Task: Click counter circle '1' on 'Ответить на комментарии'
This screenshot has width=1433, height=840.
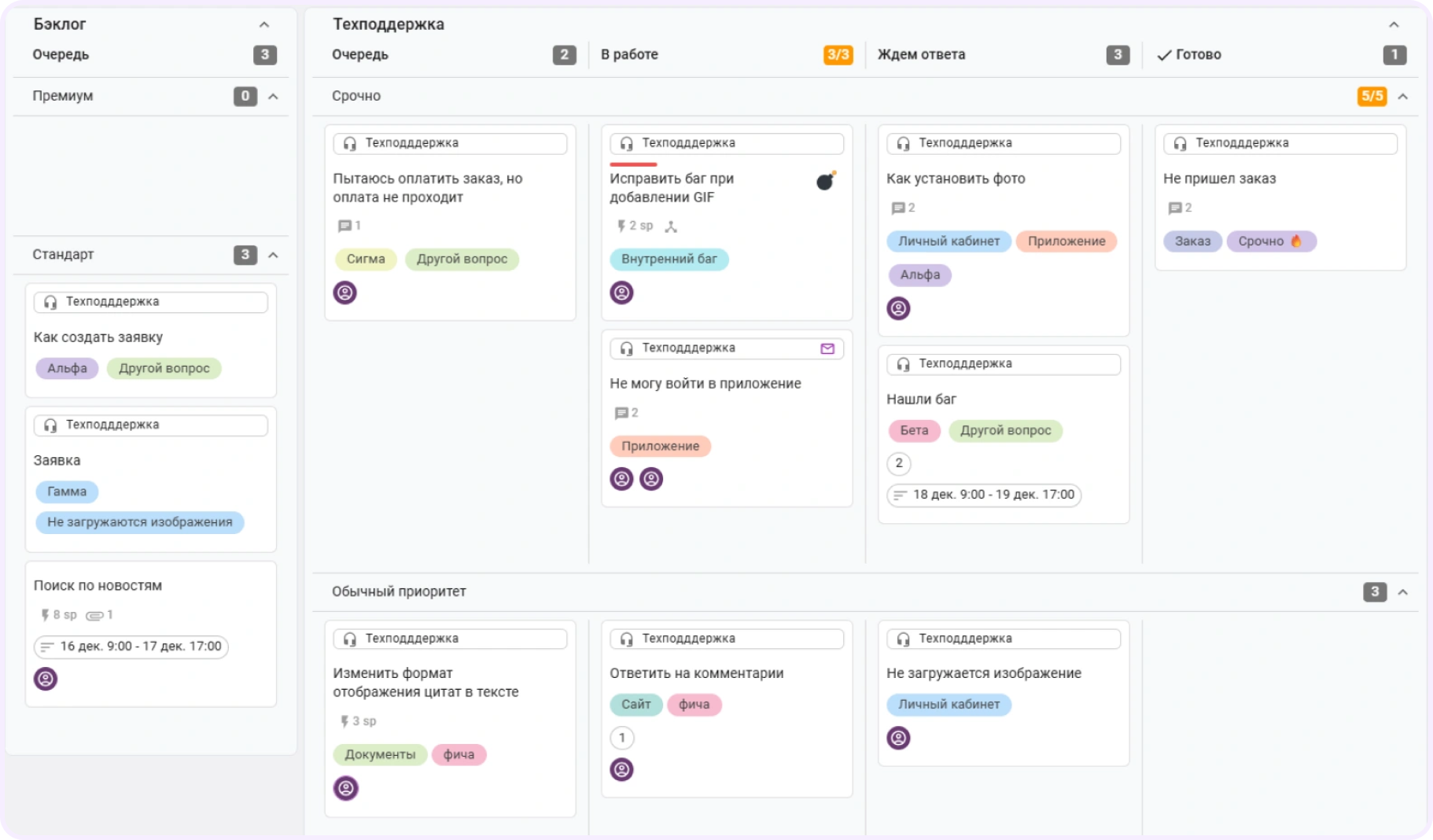Action: [622, 738]
